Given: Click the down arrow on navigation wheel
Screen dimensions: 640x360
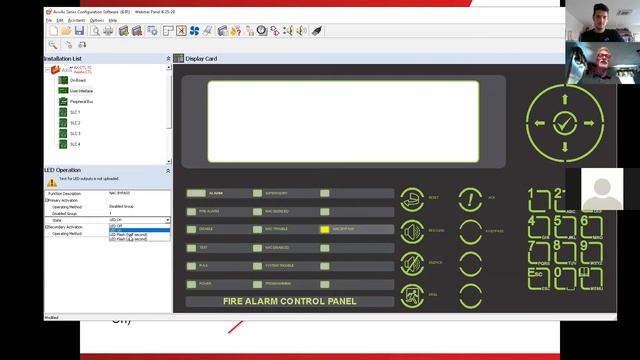Looking at the screenshot, I should coord(565,147).
